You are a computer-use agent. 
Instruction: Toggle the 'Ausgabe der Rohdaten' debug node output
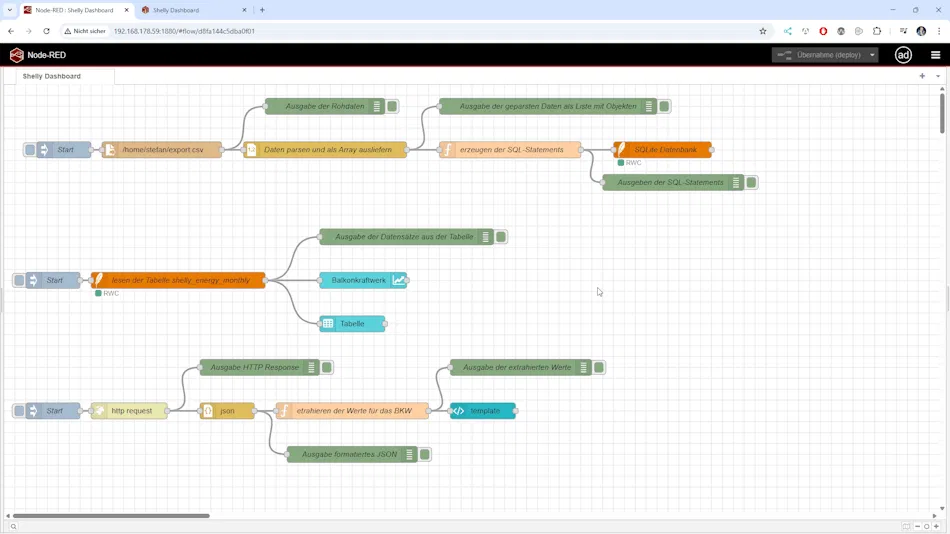[393, 106]
